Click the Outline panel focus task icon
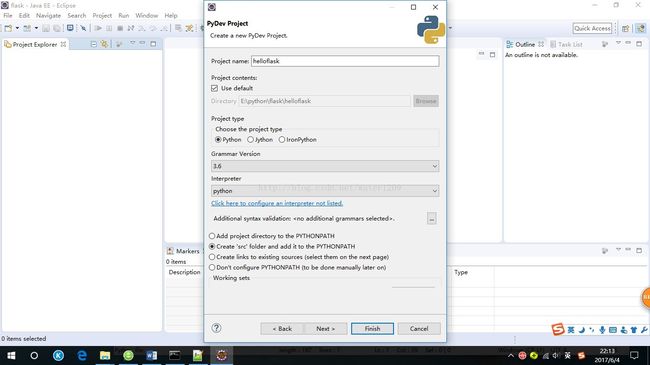The width and height of the screenshot is (650, 365). pyautogui.click(x=605, y=44)
